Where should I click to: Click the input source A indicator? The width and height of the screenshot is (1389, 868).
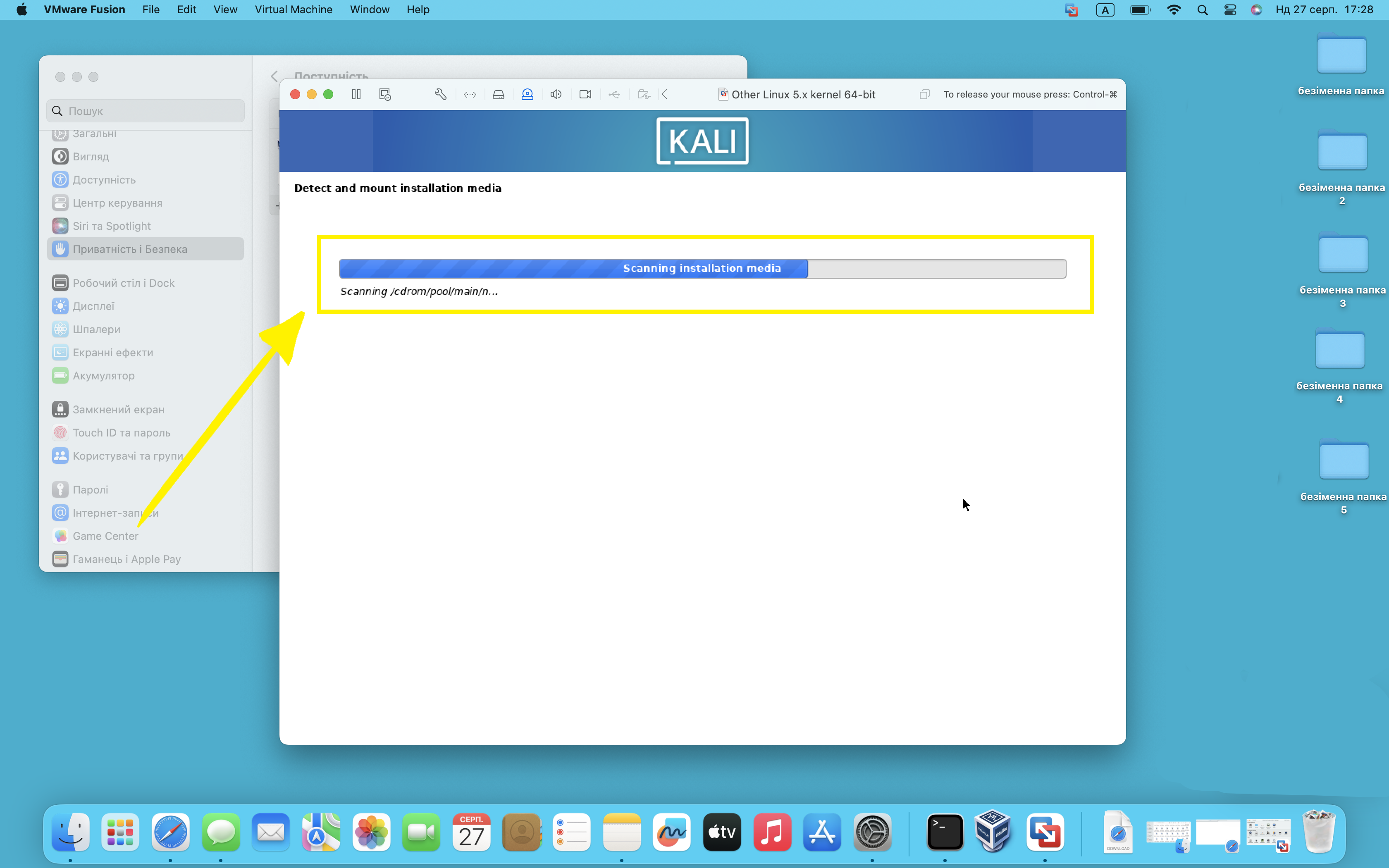[1105, 10]
